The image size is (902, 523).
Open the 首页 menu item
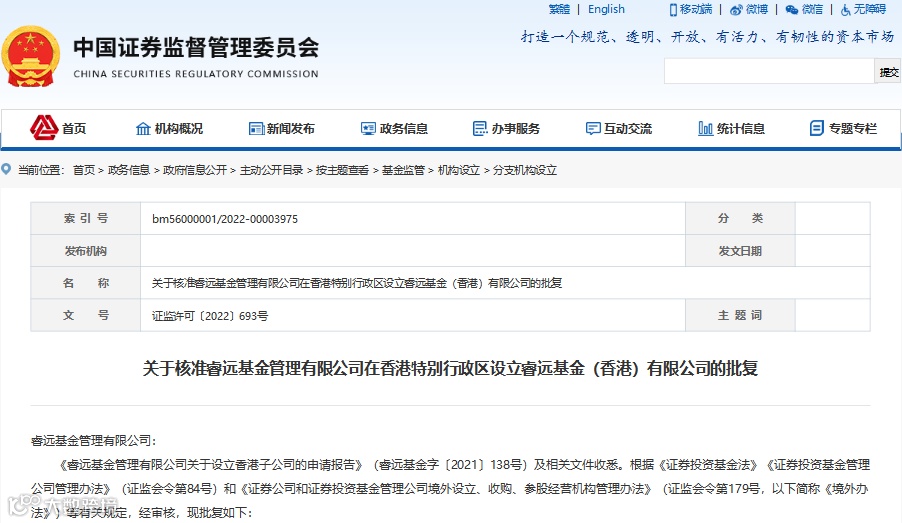point(74,129)
